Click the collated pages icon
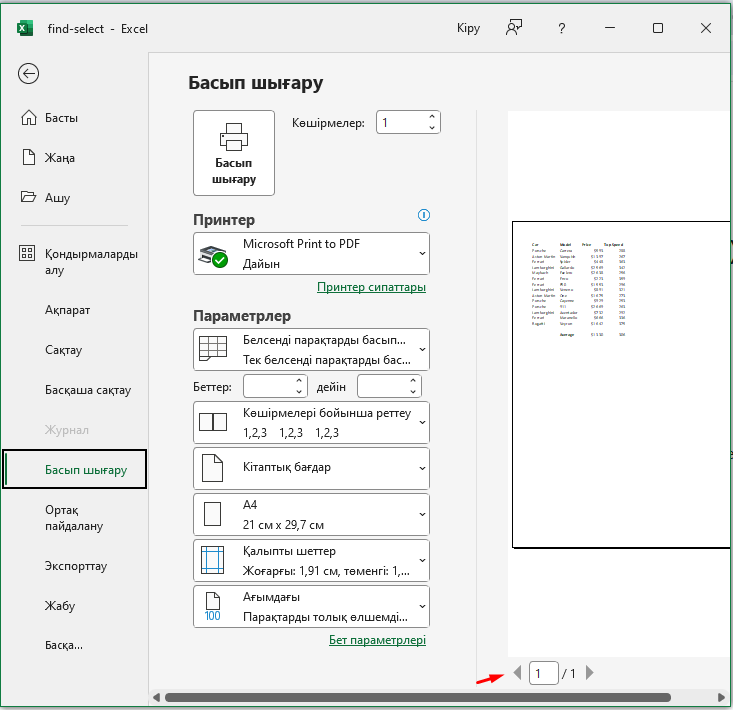The height and width of the screenshot is (710, 733). 213,422
